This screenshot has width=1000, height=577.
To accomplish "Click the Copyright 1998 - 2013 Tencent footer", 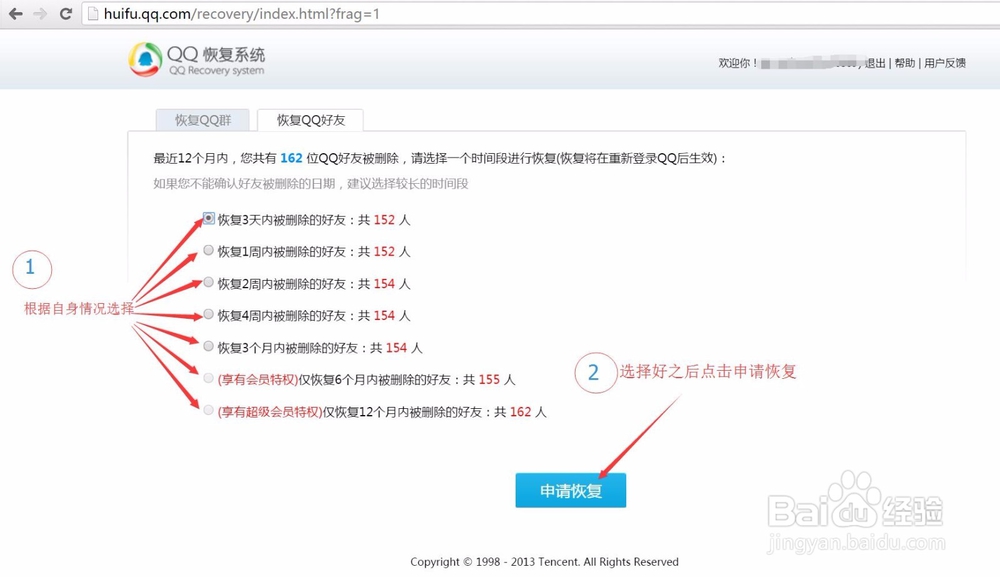I will pyautogui.click(x=544, y=562).
